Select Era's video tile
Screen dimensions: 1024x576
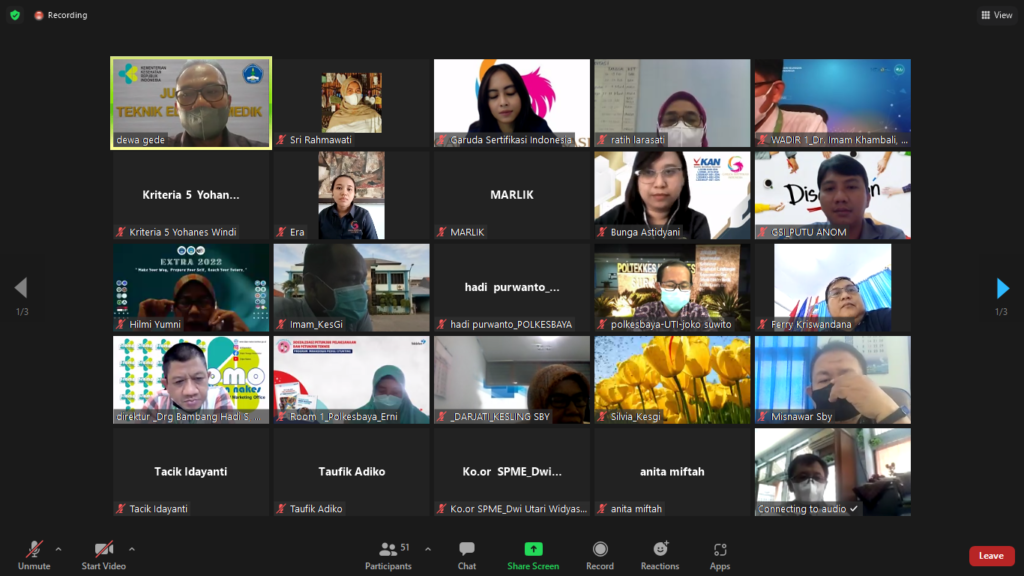click(351, 195)
